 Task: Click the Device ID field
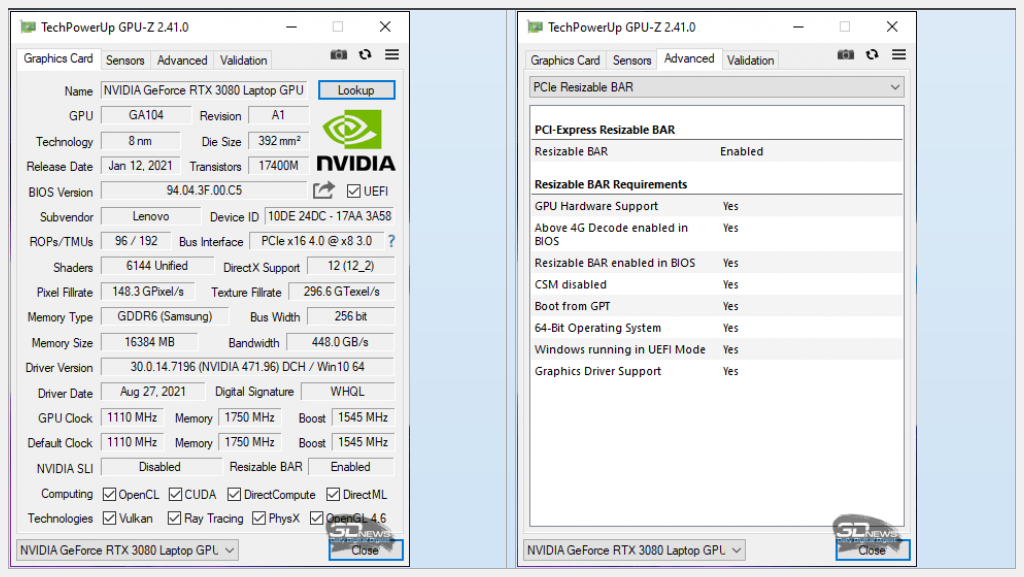point(330,216)
